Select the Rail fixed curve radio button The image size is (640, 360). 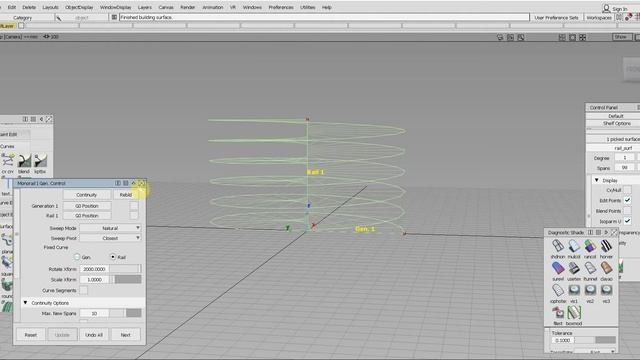tap(113, 257)
